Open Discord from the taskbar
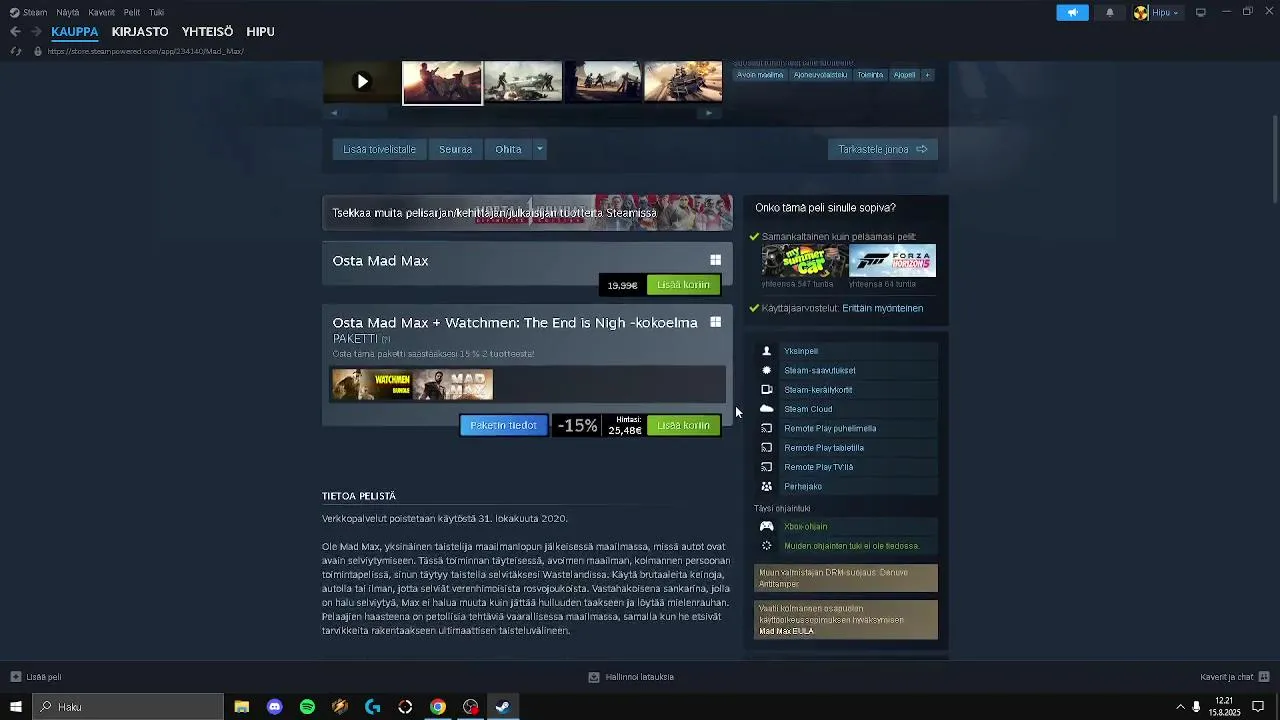This screenshot has height=720, width=1280. [275, 707]
